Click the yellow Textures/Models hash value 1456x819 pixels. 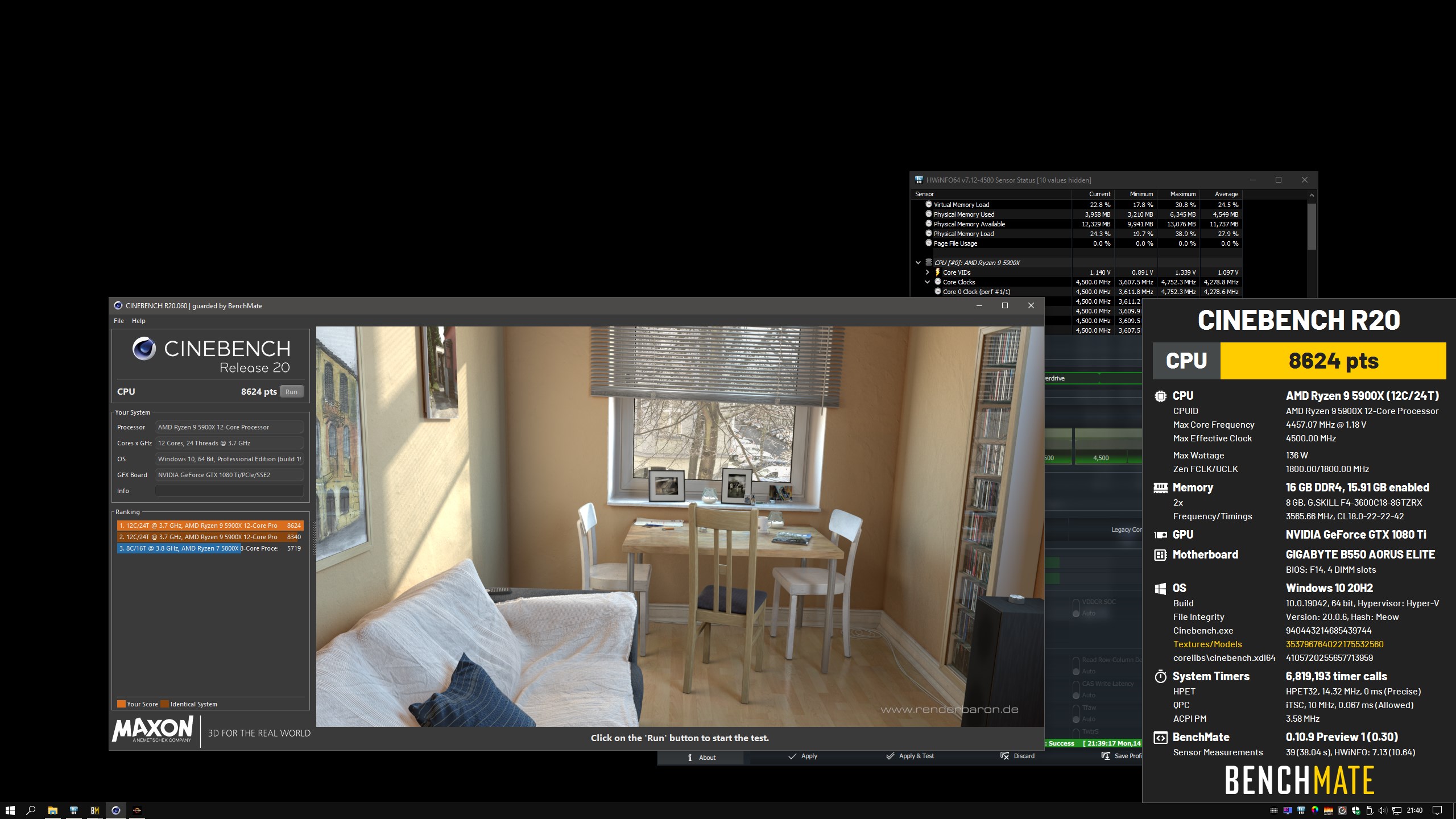tap(1334, 644)
